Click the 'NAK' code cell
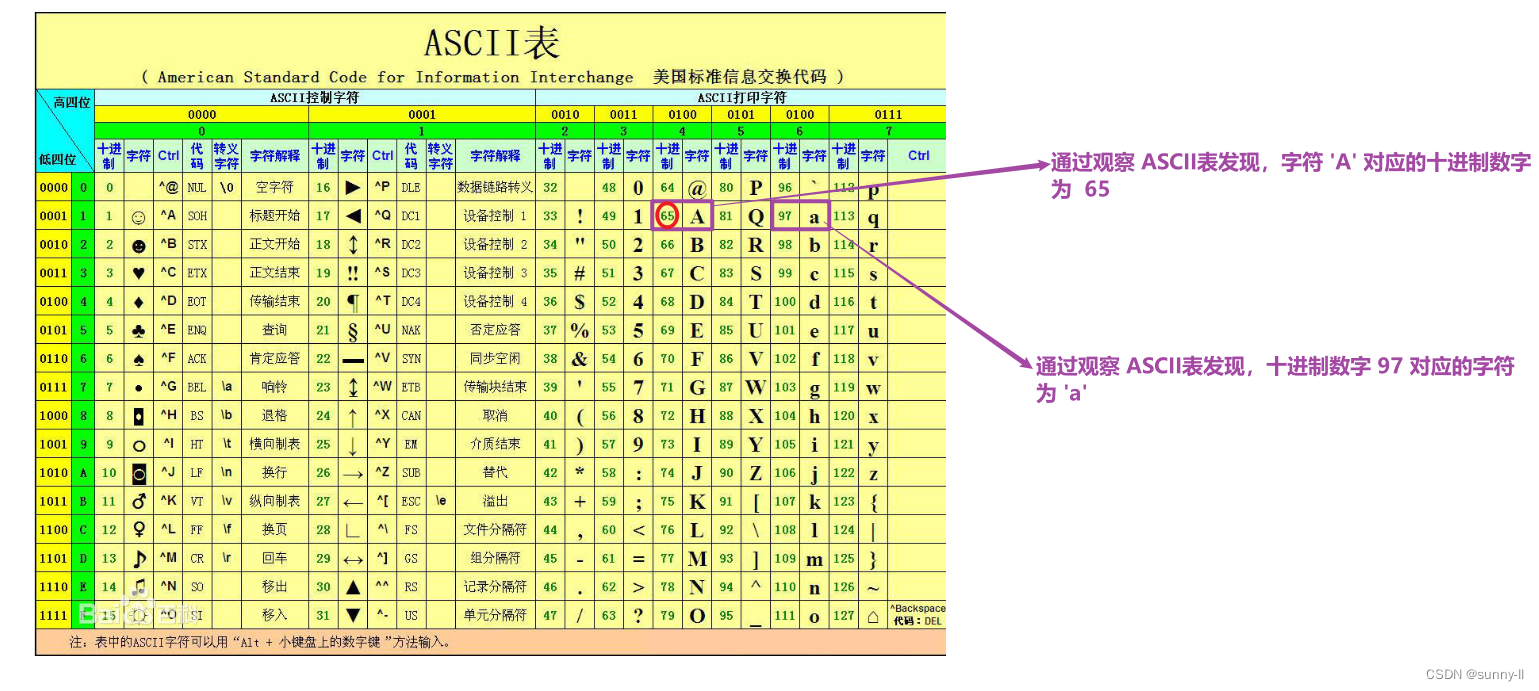 pyautogui.click(x=411, y=330)
